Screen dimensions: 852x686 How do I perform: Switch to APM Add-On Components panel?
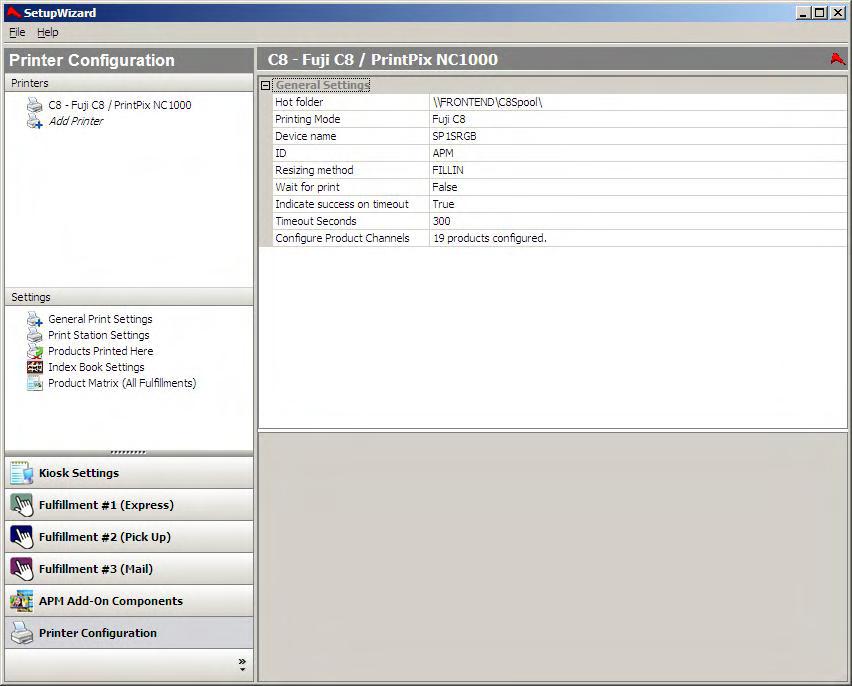point(129,601)
